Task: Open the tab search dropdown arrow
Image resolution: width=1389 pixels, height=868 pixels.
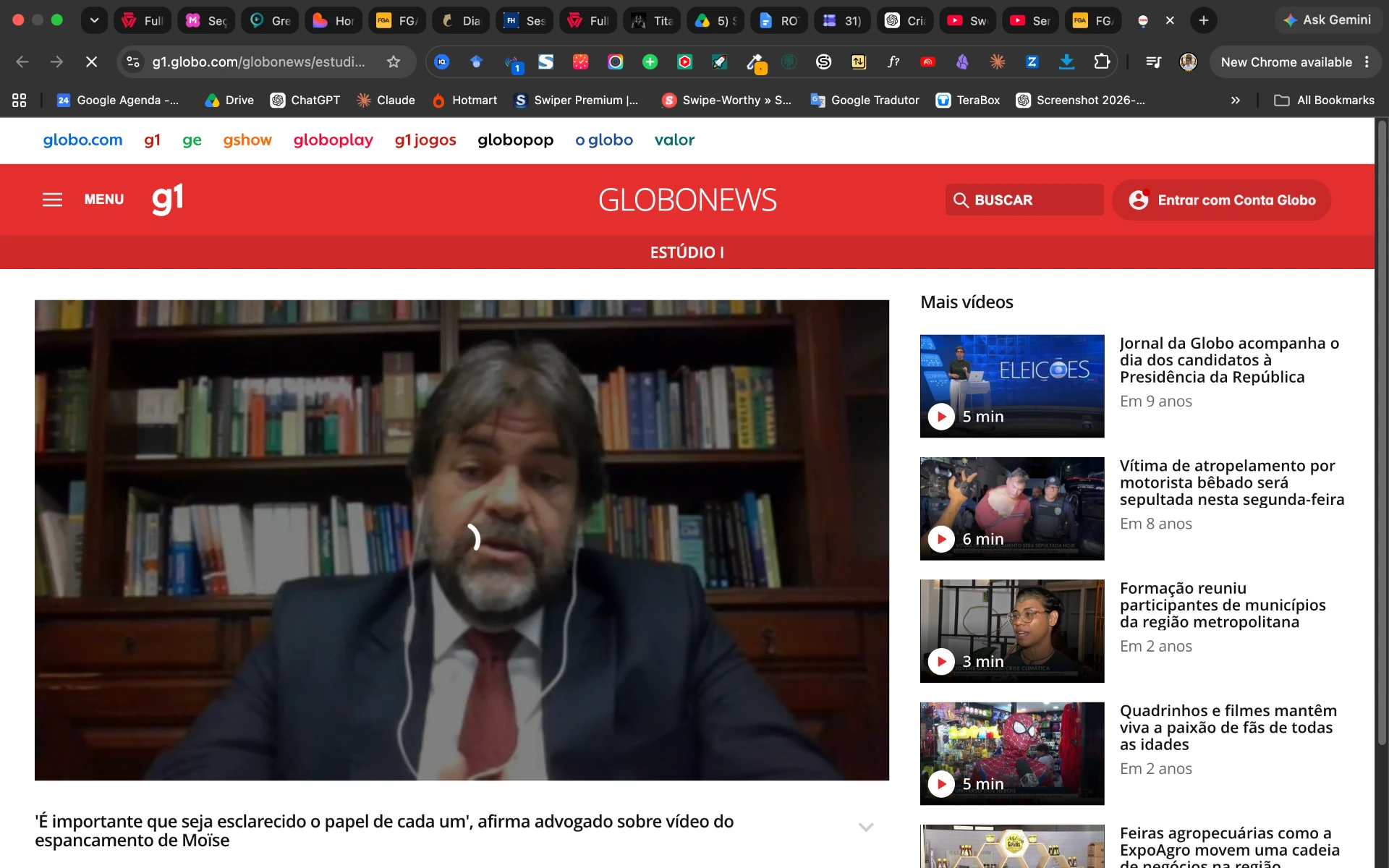Action: click(x=94, y=20)
